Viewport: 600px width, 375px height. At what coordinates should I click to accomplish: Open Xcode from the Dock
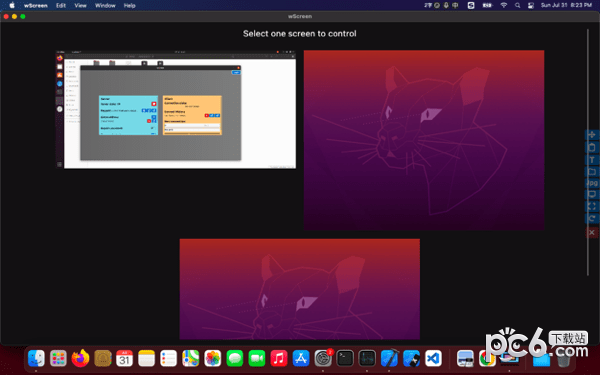coord(389,359)
